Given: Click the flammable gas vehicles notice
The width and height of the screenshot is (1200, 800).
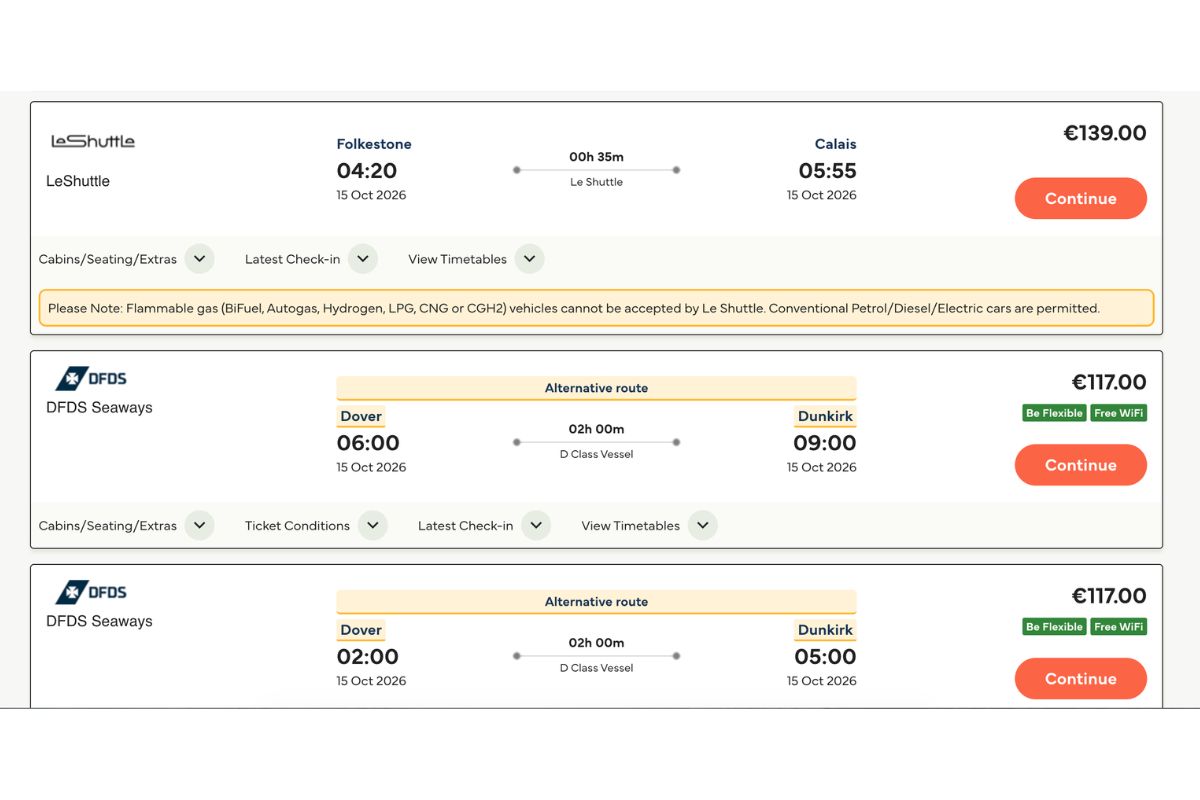Looking at the screenshot, I should [x=596, y=308].
